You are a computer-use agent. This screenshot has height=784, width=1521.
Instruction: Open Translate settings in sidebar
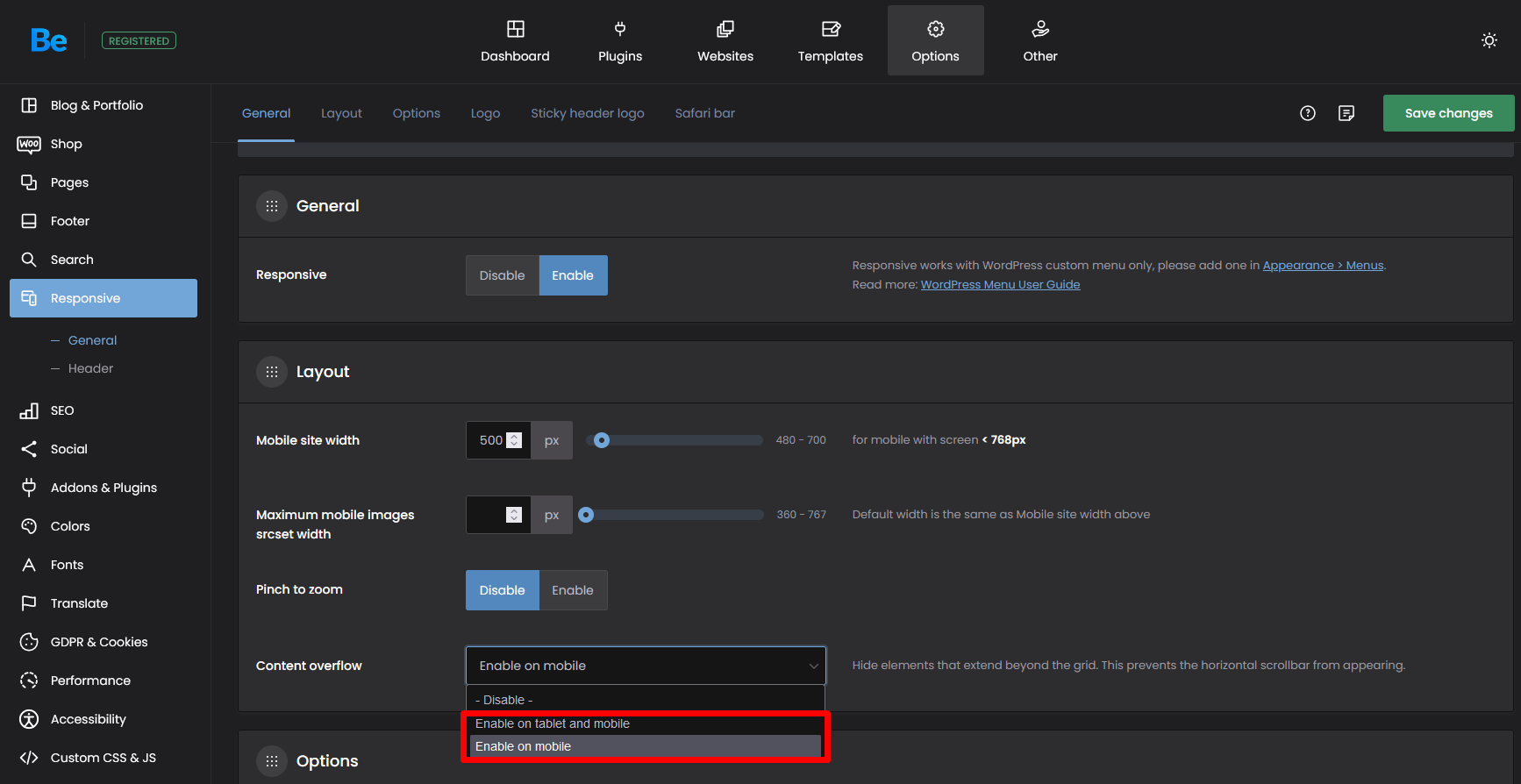(x=104, y=603)
